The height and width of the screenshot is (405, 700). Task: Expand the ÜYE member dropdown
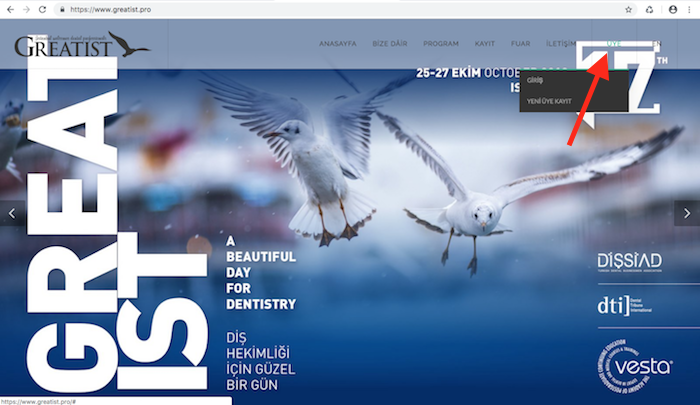click(x=614, y=44)
